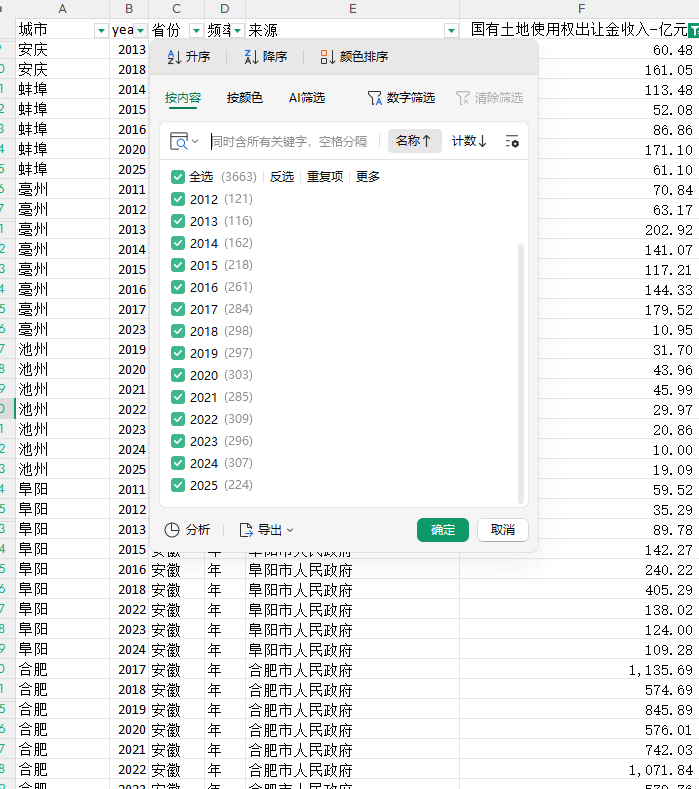Sort list by 名称 ascending

click(x=414, y=141)
